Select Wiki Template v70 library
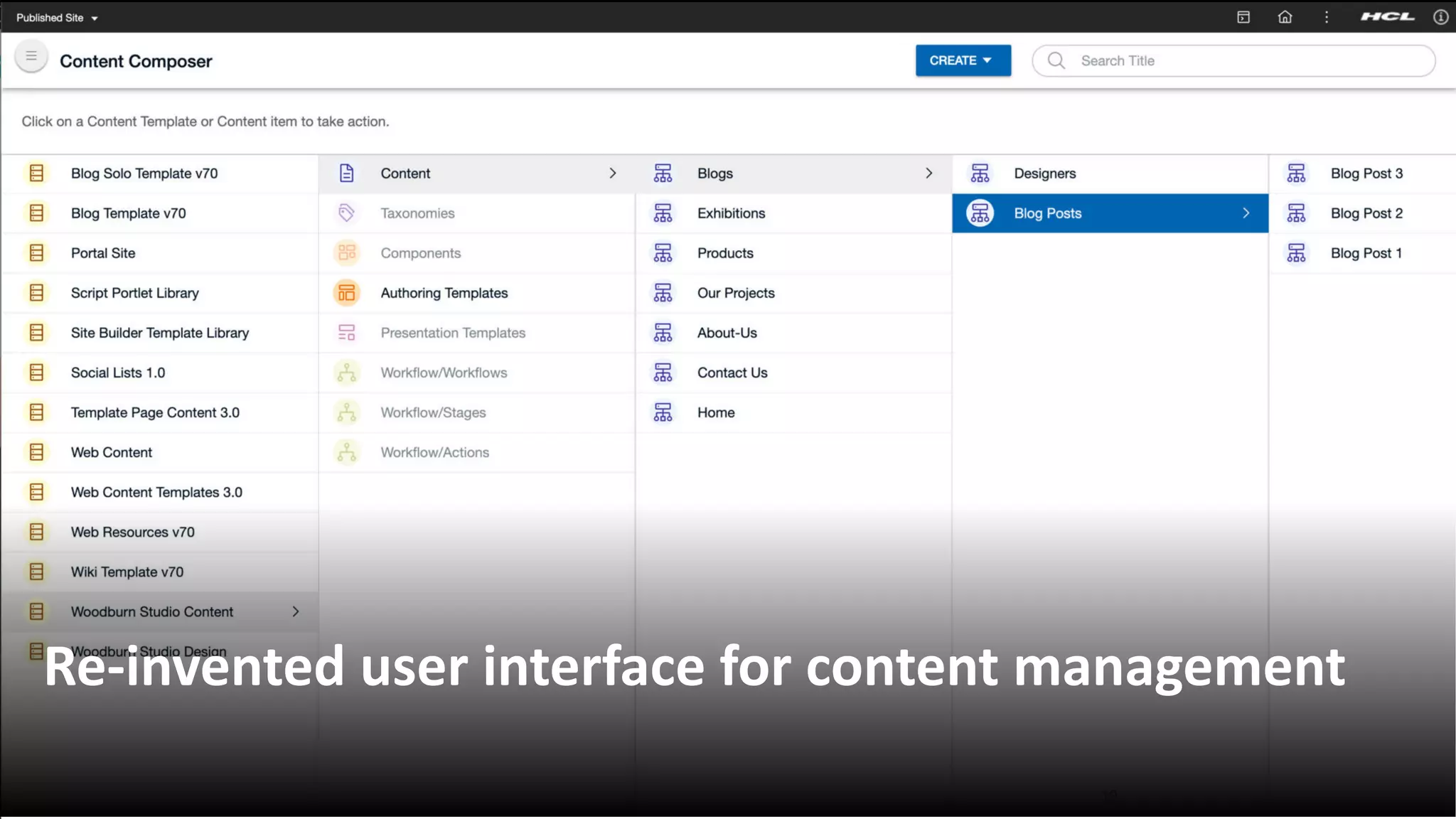1456x819 pixels. point(160,572)
